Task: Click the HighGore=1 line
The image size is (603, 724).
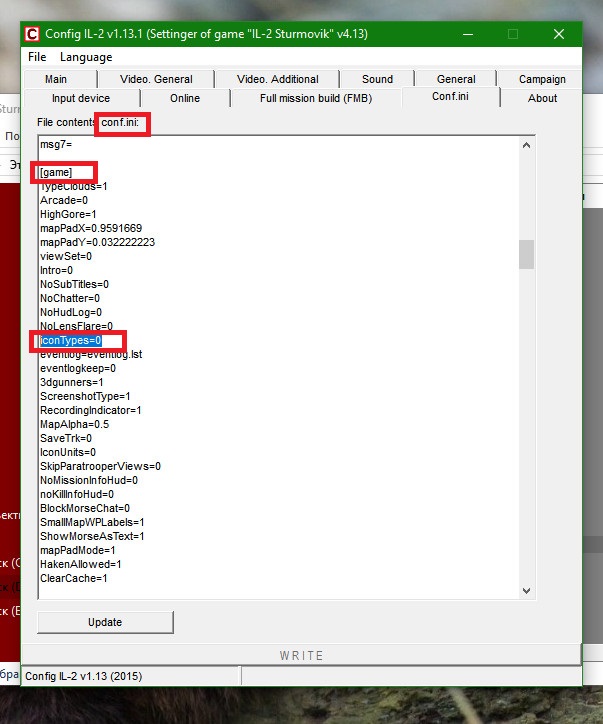Action: [68, 214]
